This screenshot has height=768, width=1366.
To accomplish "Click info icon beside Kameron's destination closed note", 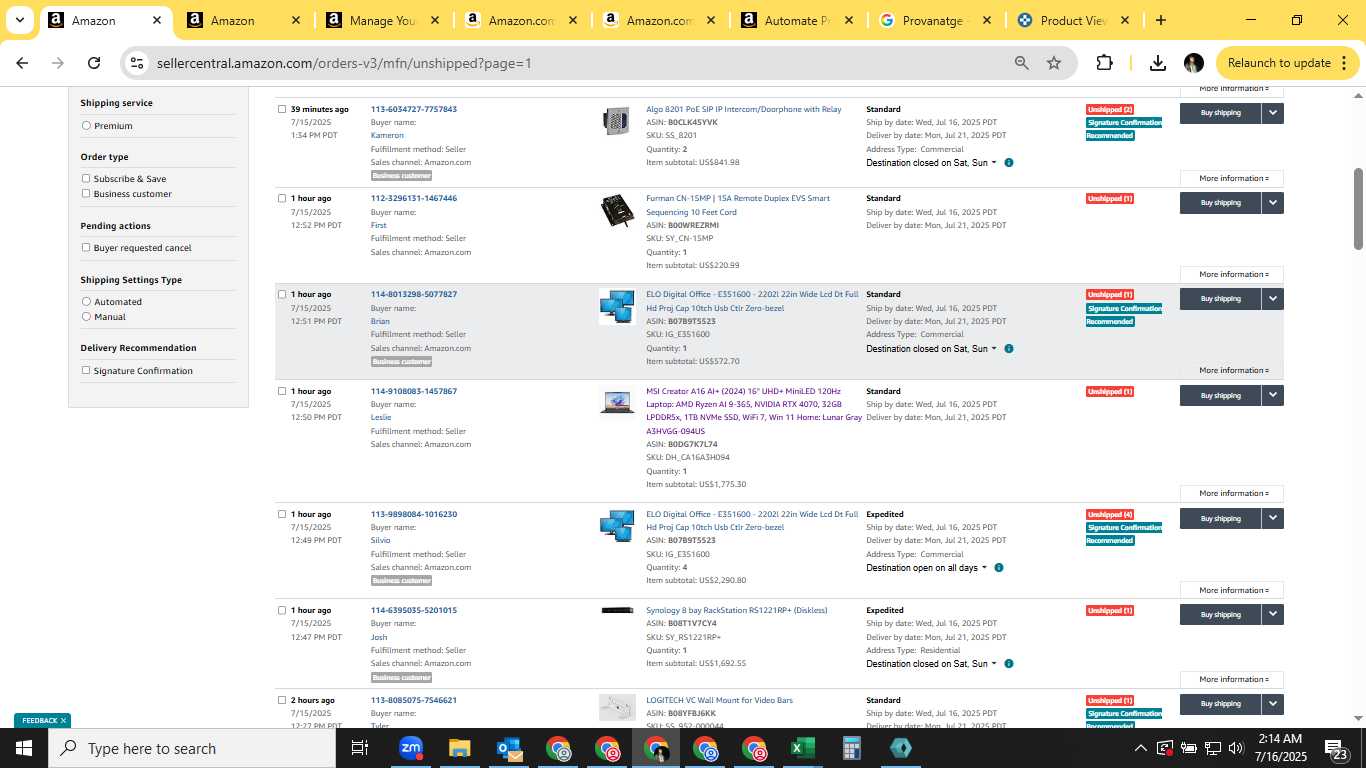I will [x=1008, y=162].
